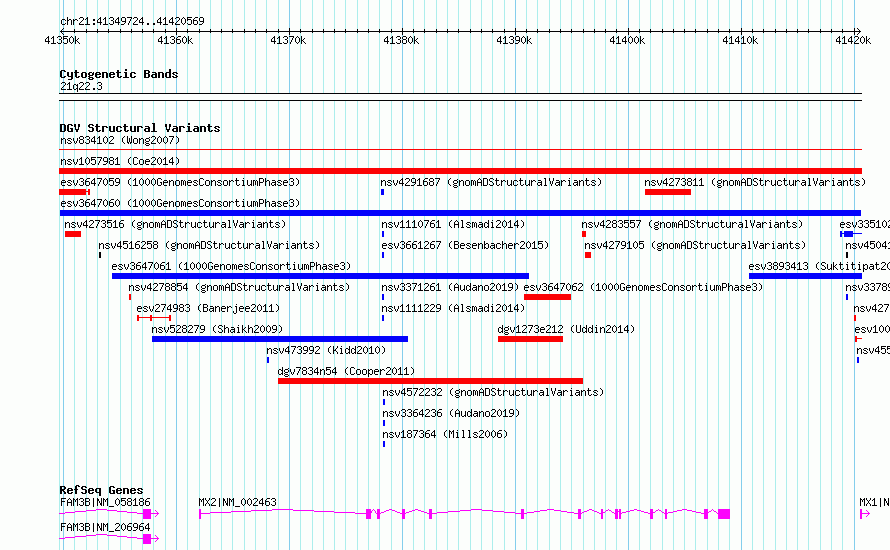Click the nsv4273811 red variant bar
This screenshot has width=890, height=550.
pos(668,192)
